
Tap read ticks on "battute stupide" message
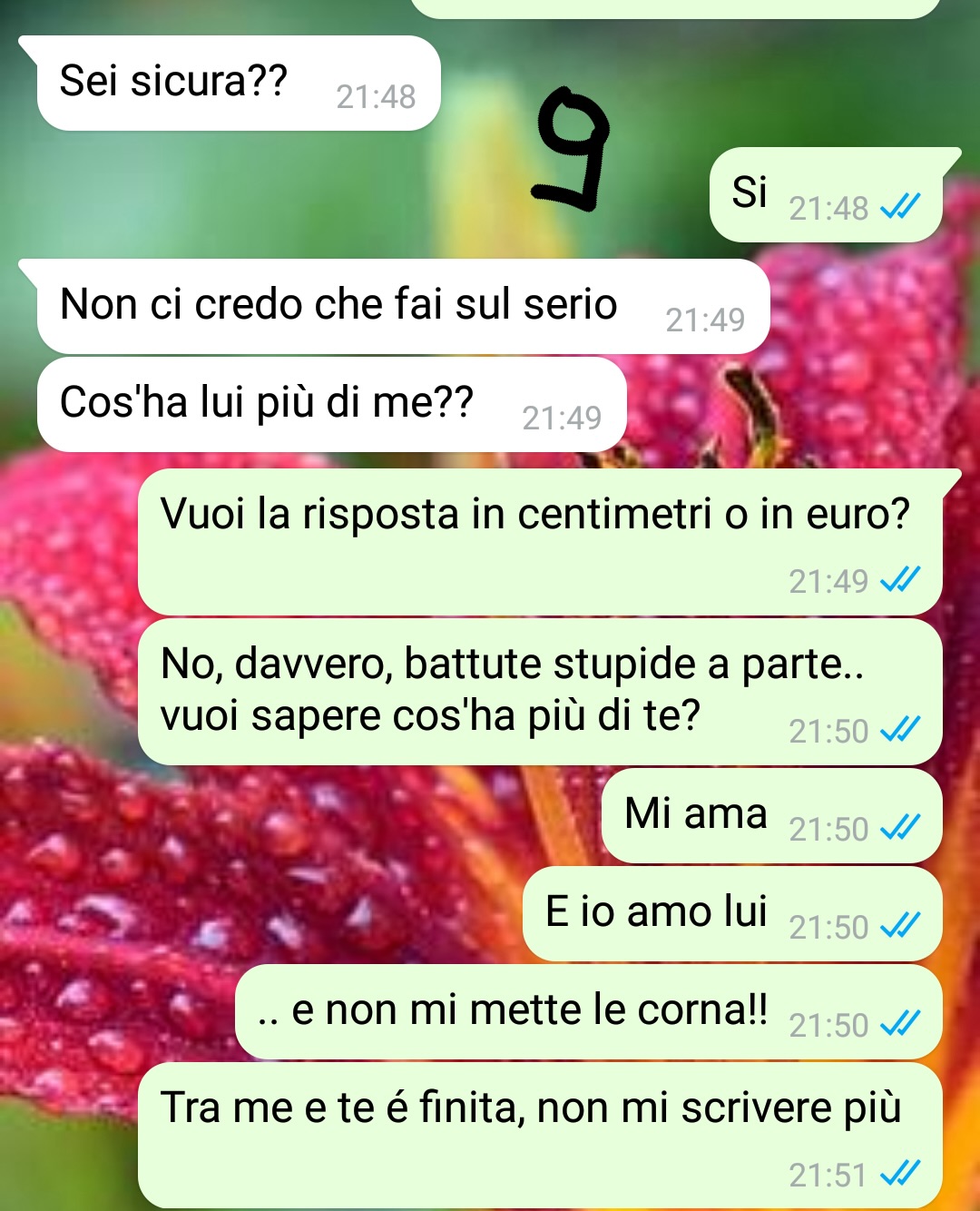[900, 730]
